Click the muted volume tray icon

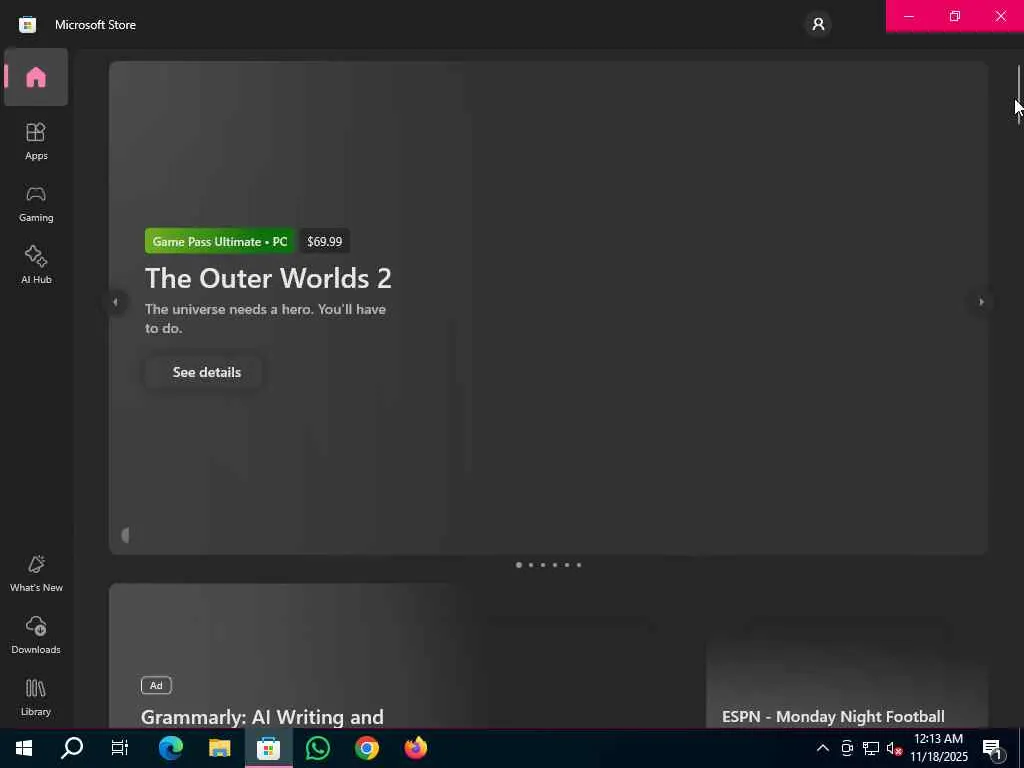pos(894,748)
